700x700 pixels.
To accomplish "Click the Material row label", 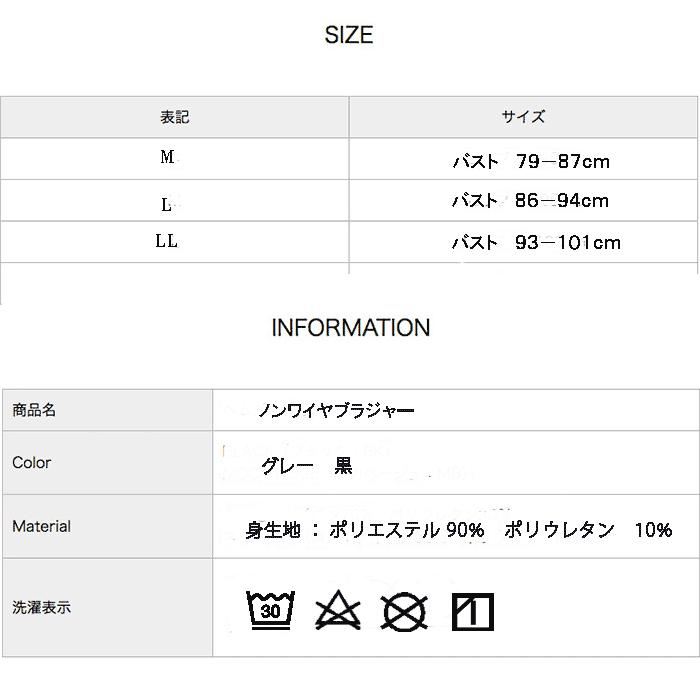I will (41, 526).
